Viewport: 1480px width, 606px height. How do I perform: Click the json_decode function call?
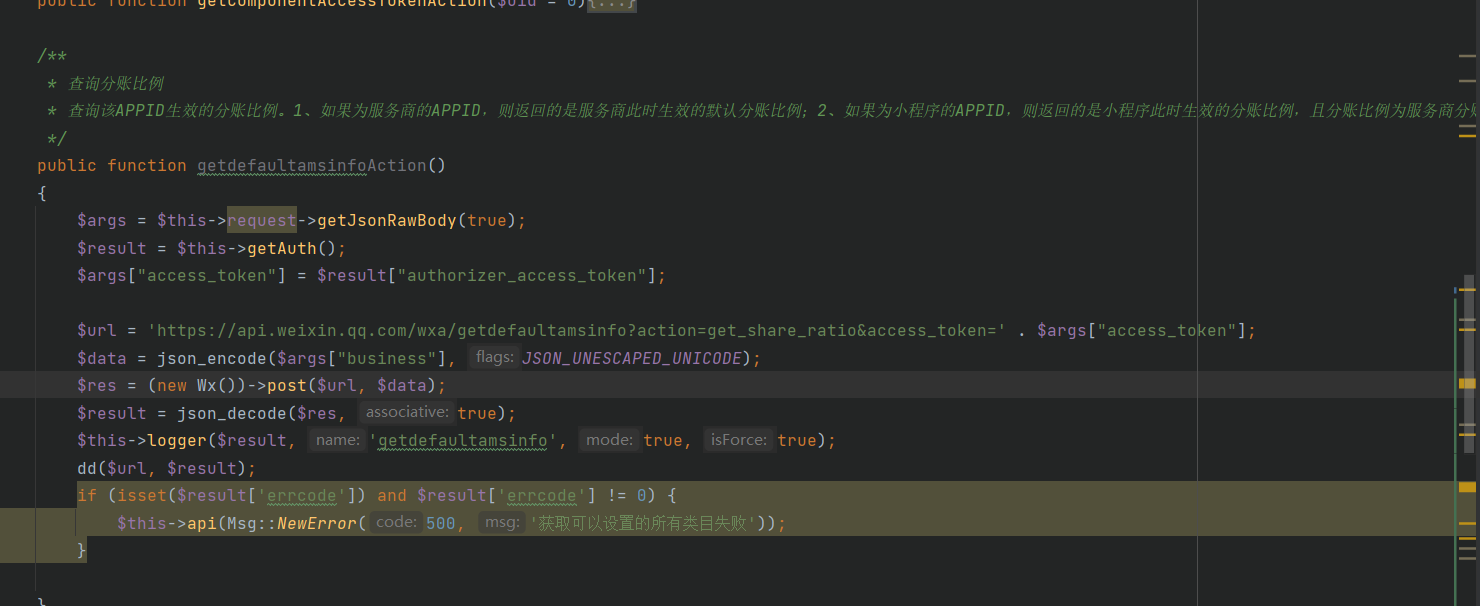232,413
